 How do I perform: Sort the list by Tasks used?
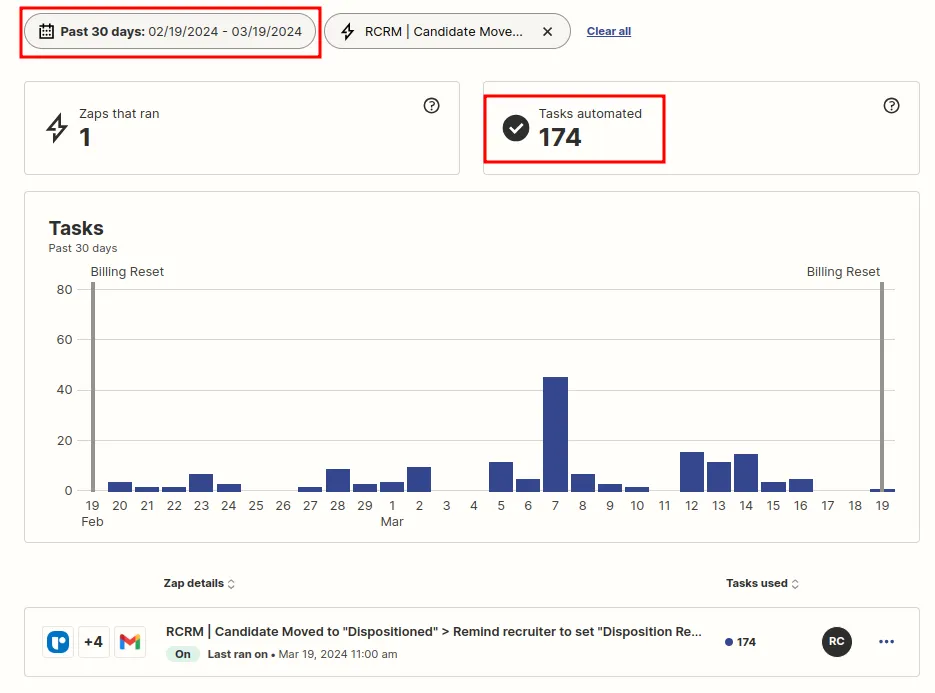(762, 583)
